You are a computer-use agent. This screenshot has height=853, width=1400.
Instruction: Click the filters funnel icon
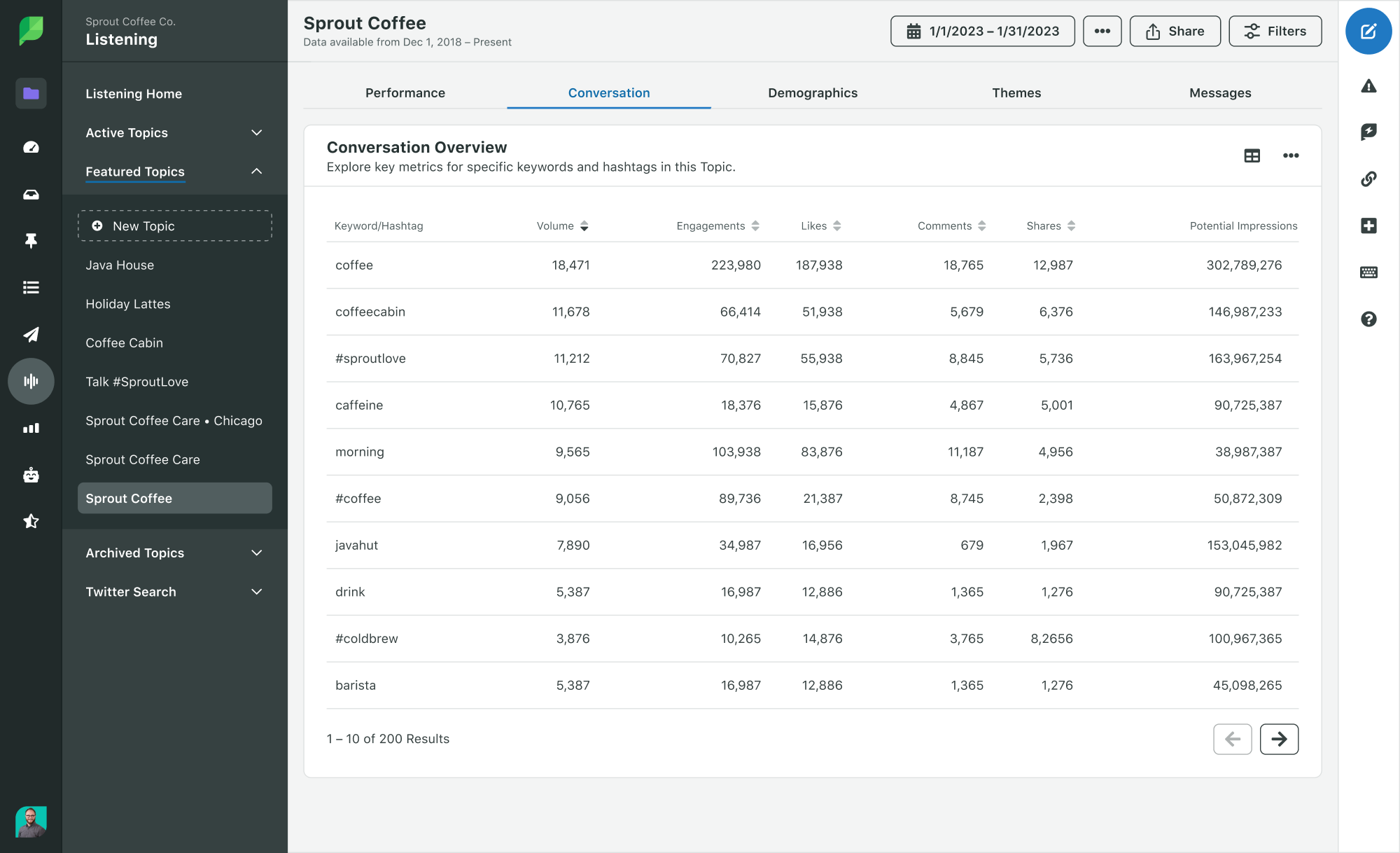pos(1252,31)
